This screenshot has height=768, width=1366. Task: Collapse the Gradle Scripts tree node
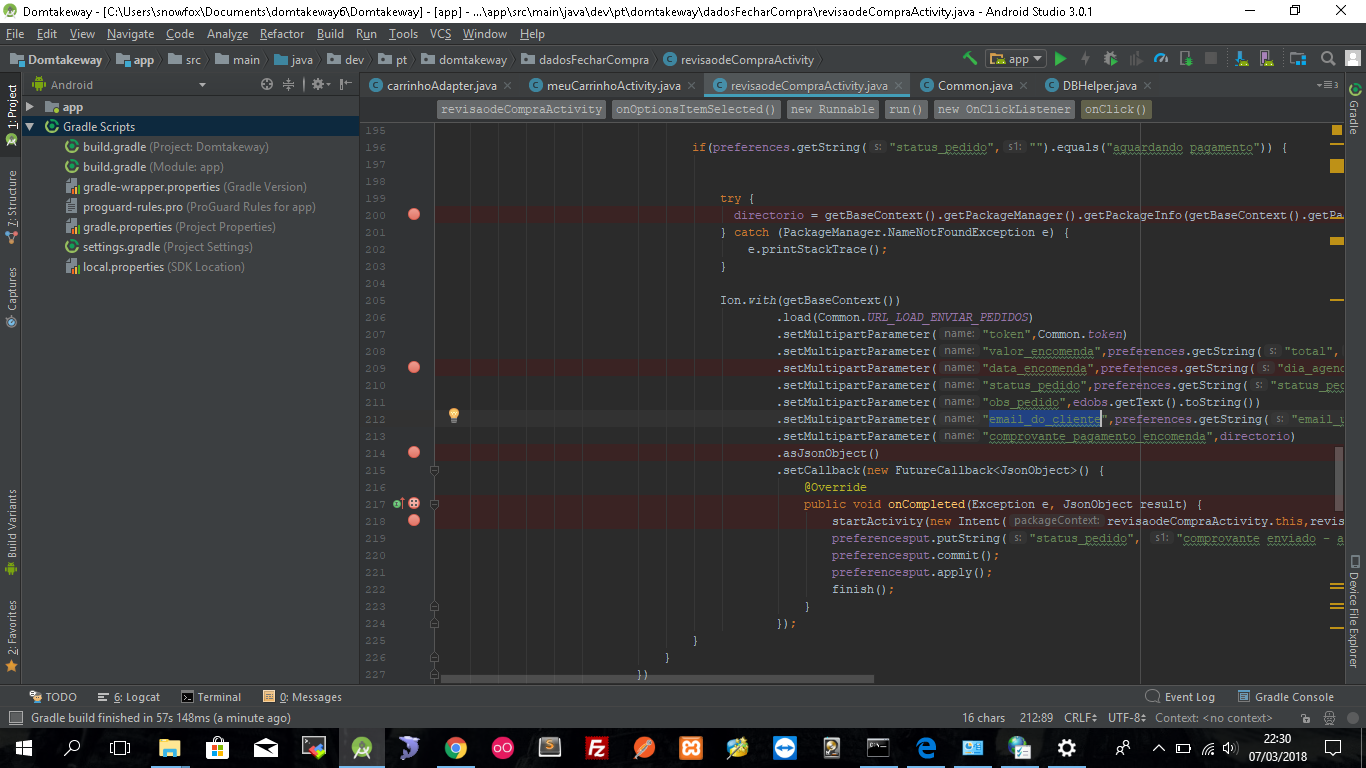30,127
